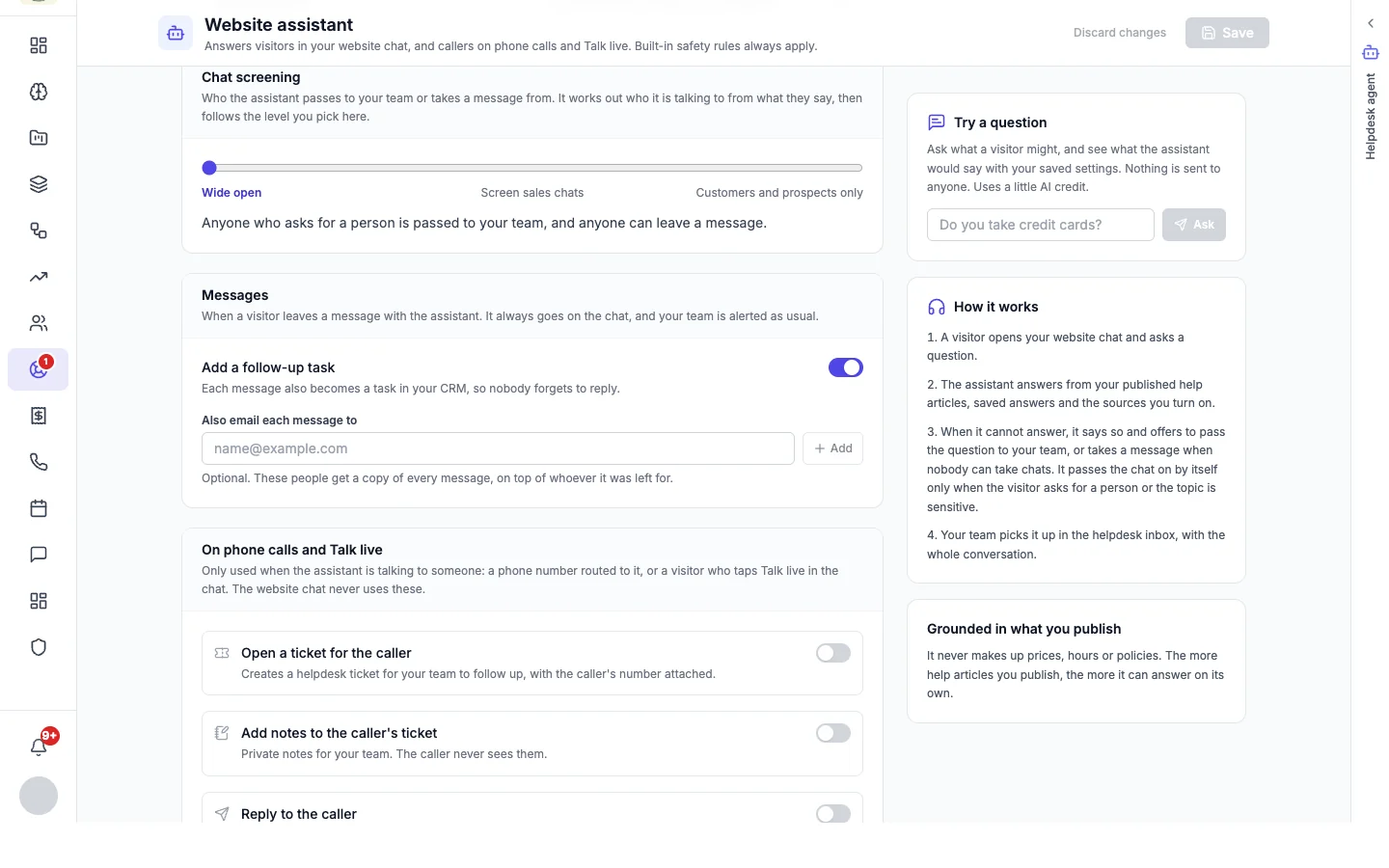Select the Wide open screening label
This screenshot has height=868, width=1389.
coord(231,193)
